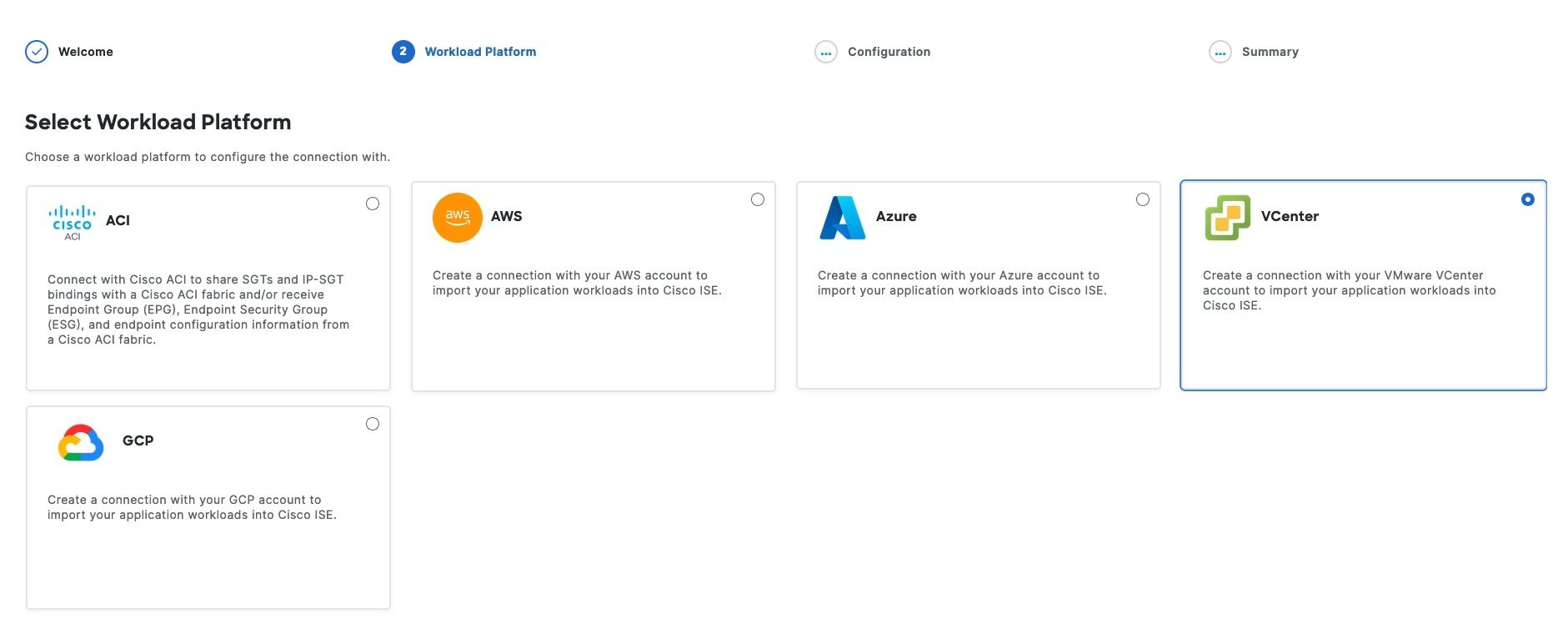Select the GCP radio button

click(373, 424)
